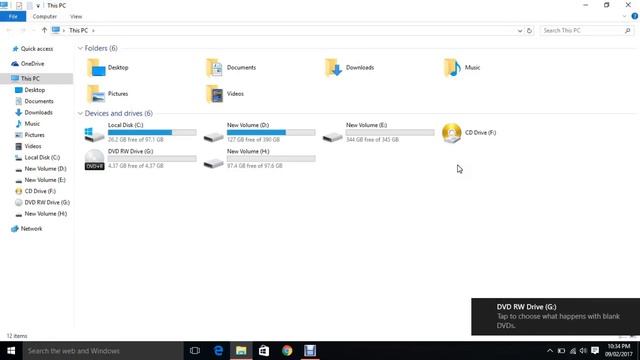
Task: Open the Computer ribbon tab
Action: click(x=44, y=17)
